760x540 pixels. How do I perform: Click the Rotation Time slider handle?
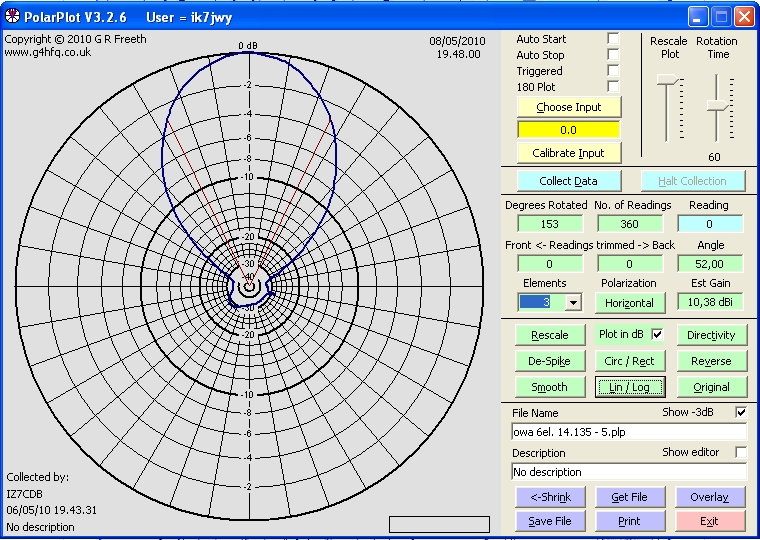(717, 106)
